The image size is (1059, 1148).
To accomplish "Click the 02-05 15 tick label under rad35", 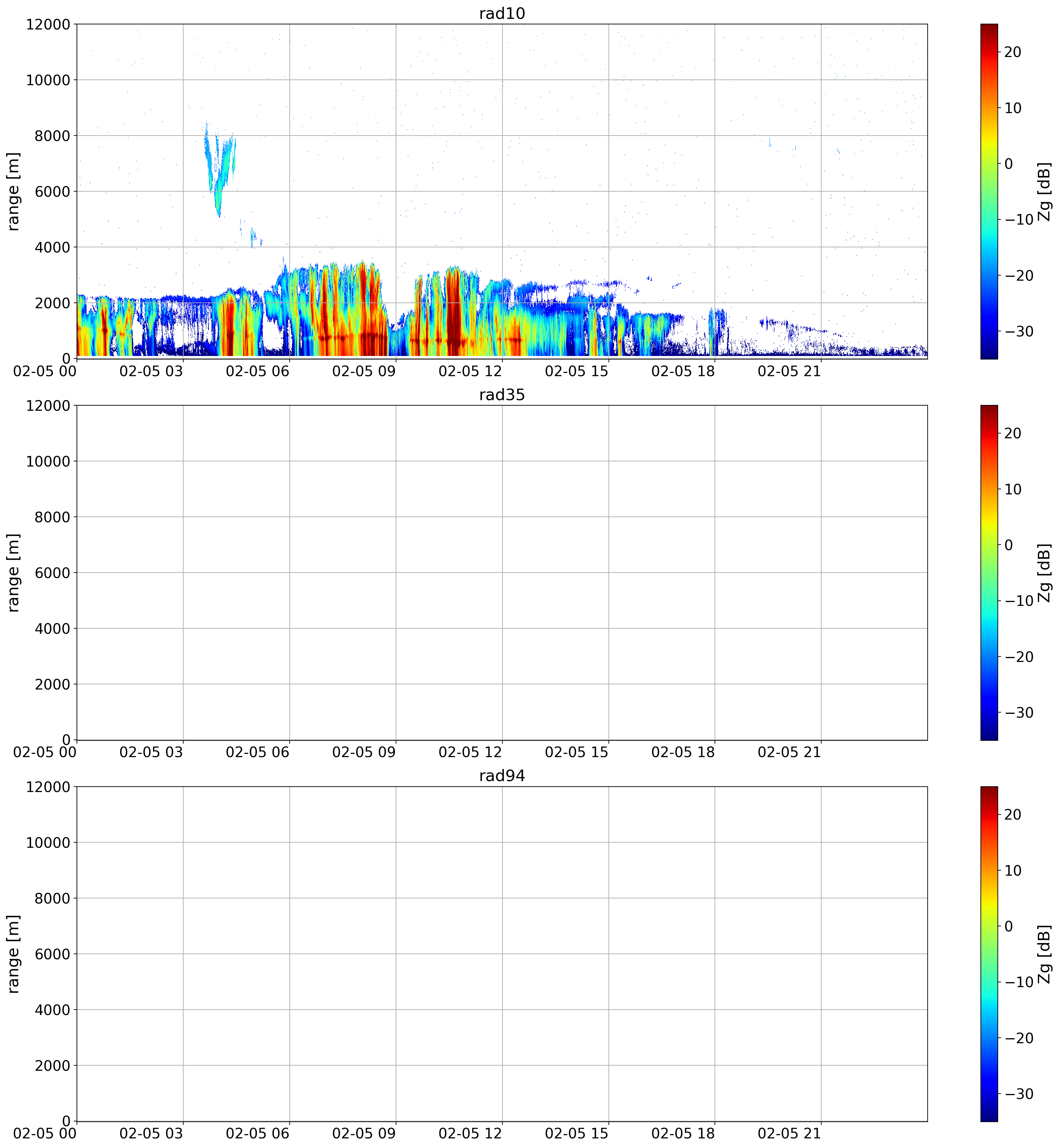I will point(577,752).
